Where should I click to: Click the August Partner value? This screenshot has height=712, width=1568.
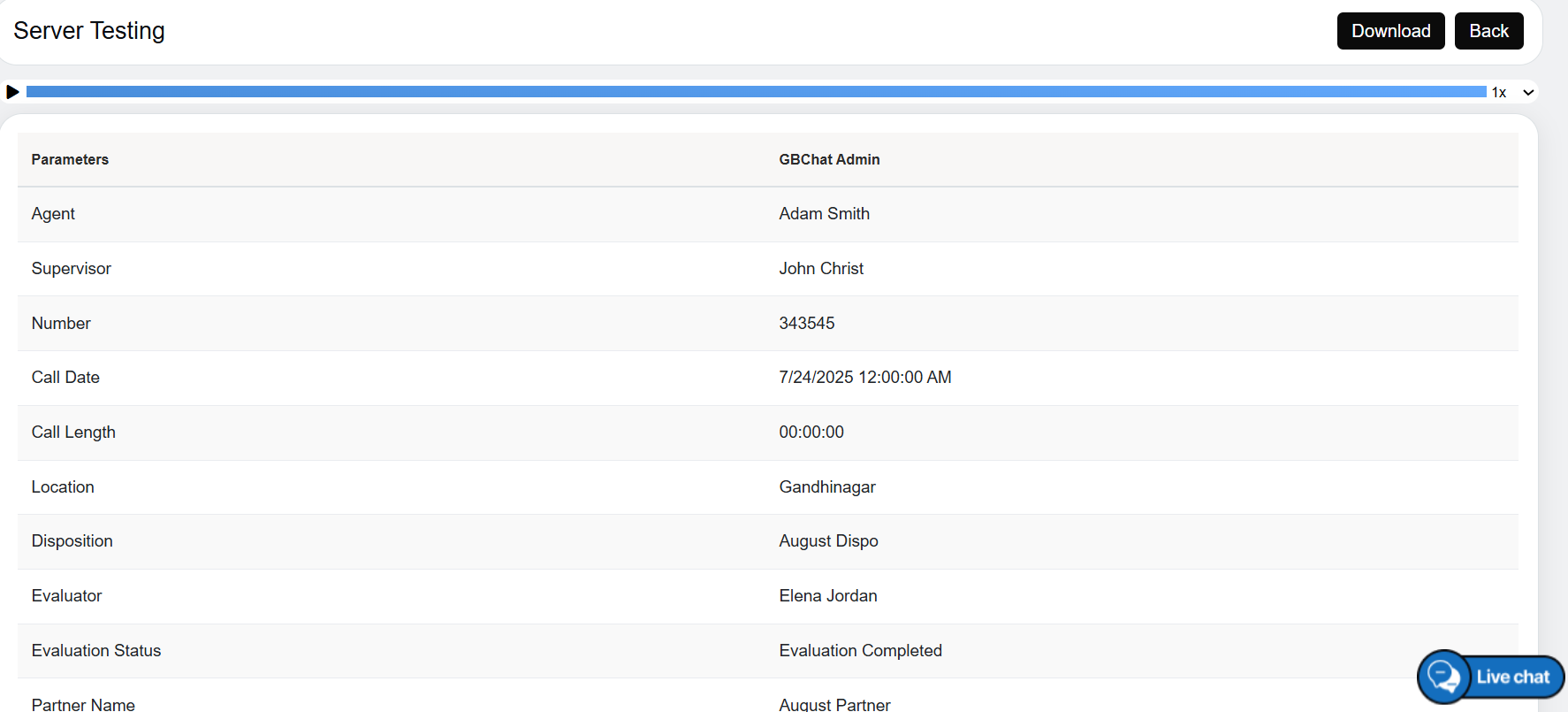[834, 704]
